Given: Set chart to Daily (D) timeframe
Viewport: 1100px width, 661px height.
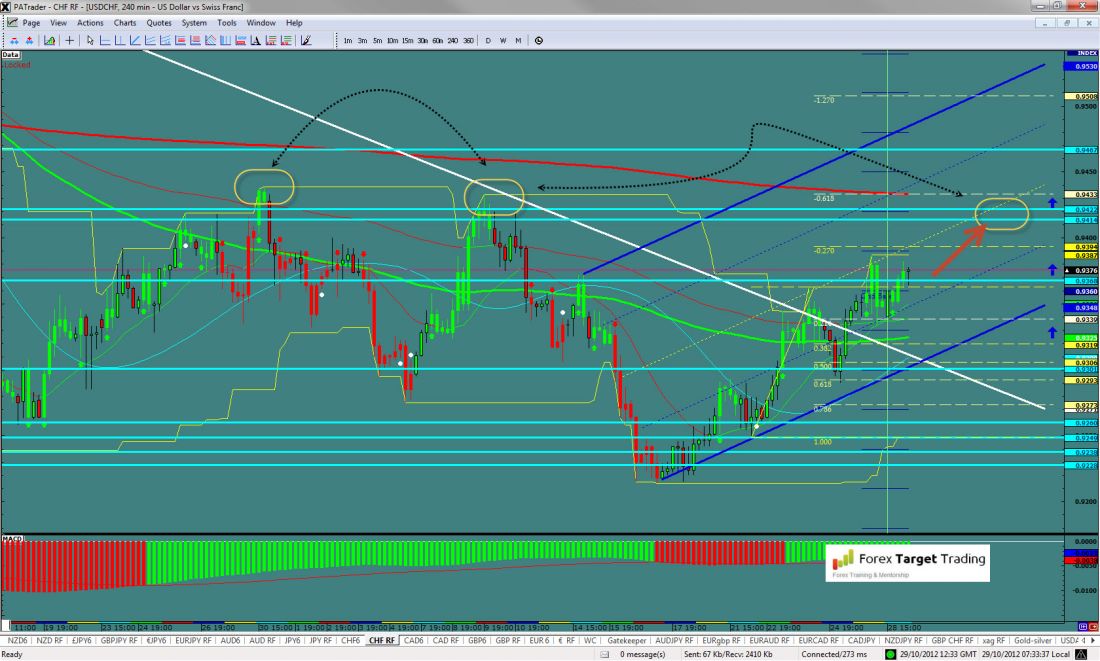Looking at the screenshot, I should pos(488,41).
